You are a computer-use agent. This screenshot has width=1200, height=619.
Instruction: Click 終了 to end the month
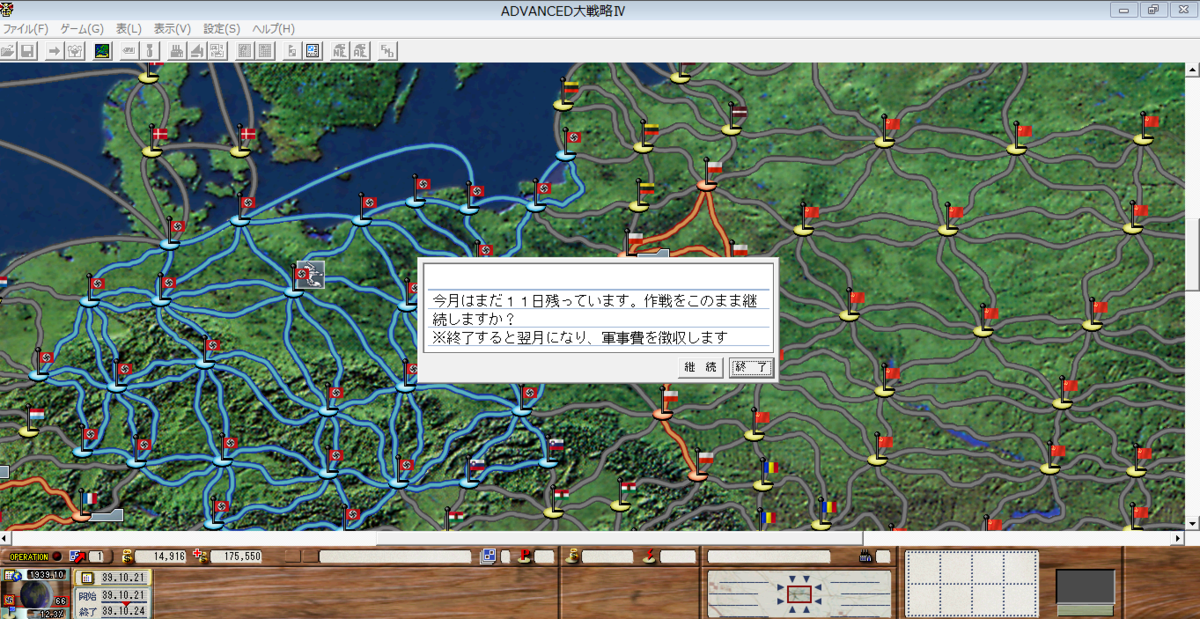[751, 367]
